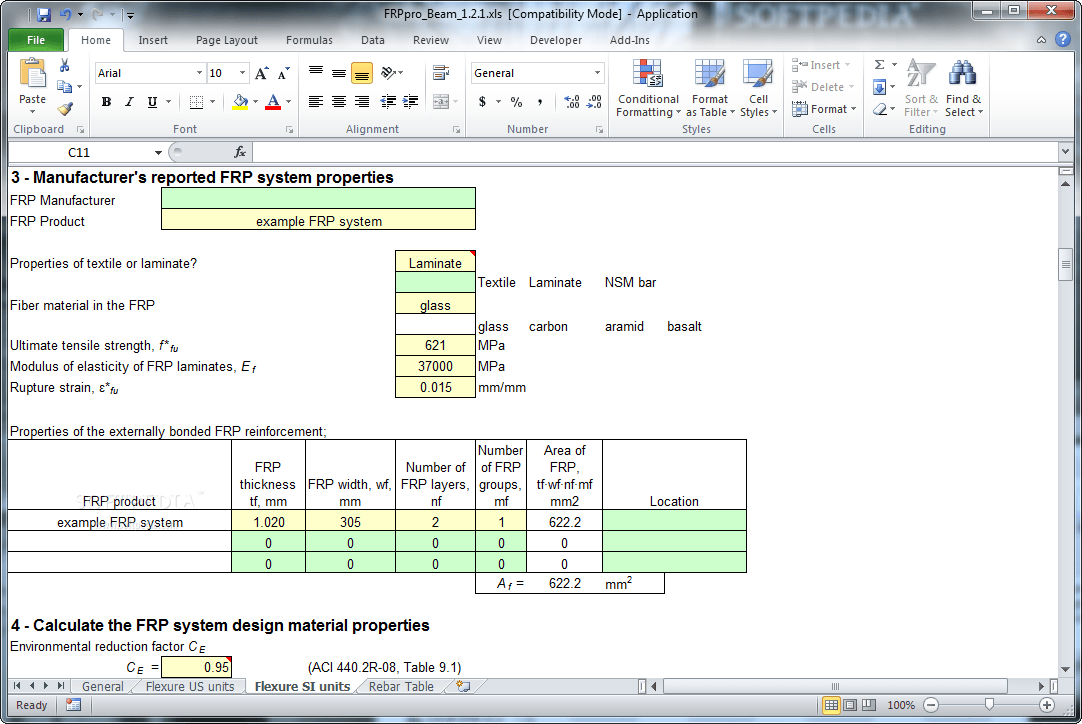The height and width of the screenshot is (724, 1082).
Task: Select the Format Painter brush
Action: tap(65, 108)
